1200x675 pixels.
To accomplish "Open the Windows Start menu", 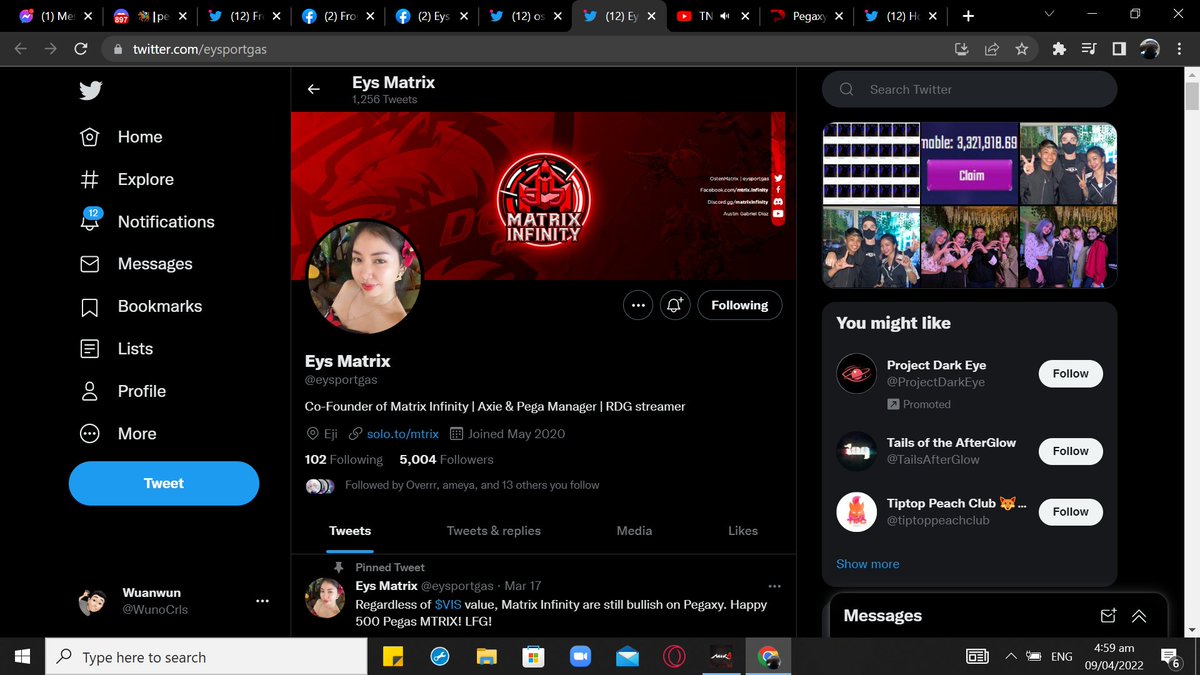I will pyautogui.click(x=22, y=657).
